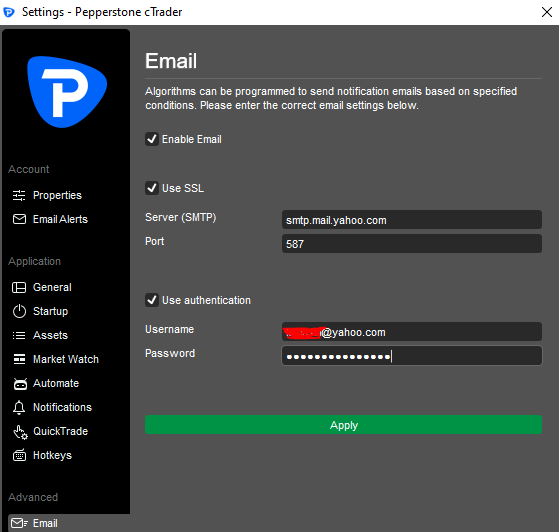Click the QuickTrade hand-gear icon

[20, 432]
